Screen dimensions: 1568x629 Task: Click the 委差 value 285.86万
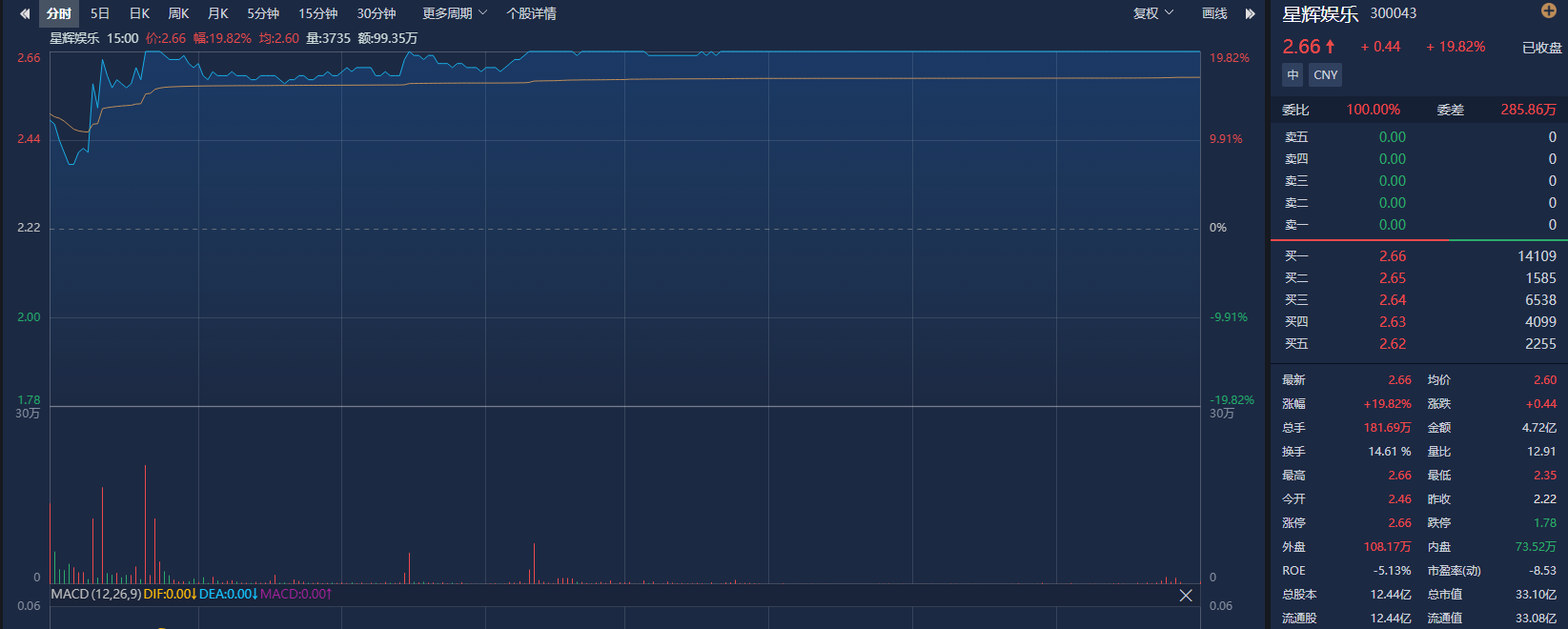[x=1528, y=110]
